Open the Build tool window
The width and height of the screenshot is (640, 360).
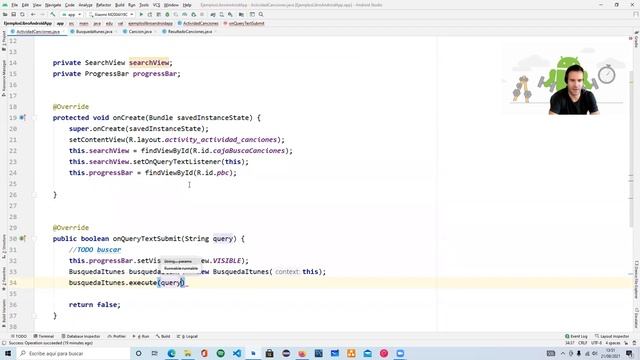(x=163, y=336)
